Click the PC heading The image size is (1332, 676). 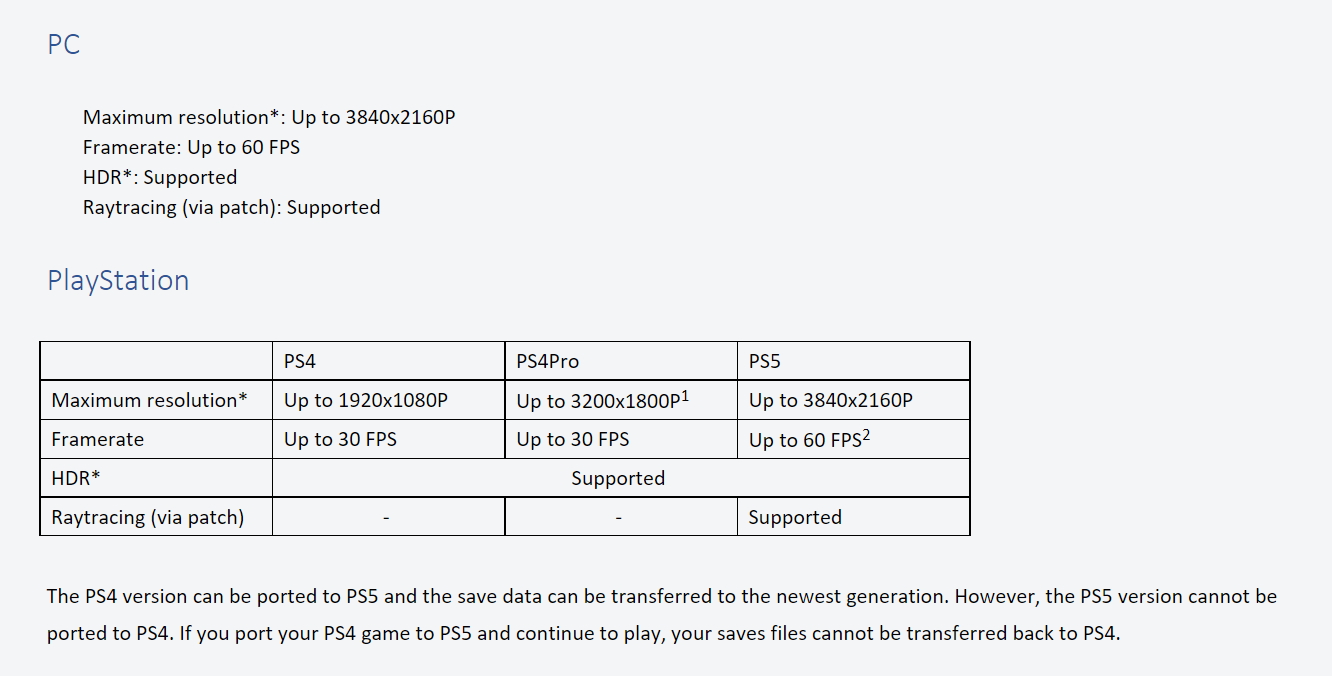click(x=63, y=45)
